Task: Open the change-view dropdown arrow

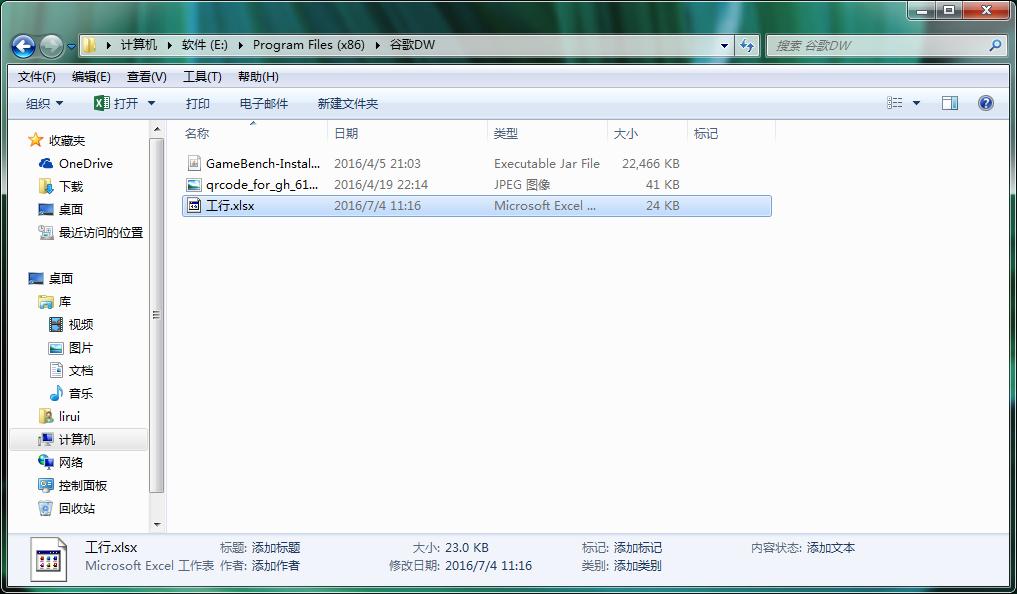Action: point(914,103)
